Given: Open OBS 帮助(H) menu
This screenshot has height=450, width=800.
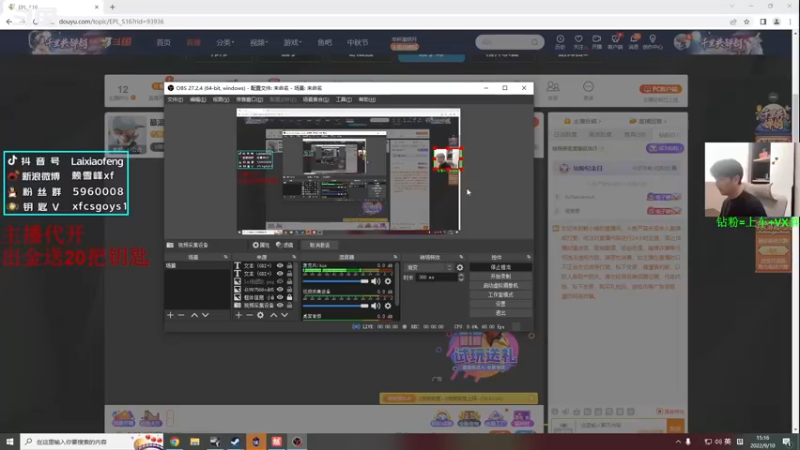Looking at the screenshot, I should [366, 99].
